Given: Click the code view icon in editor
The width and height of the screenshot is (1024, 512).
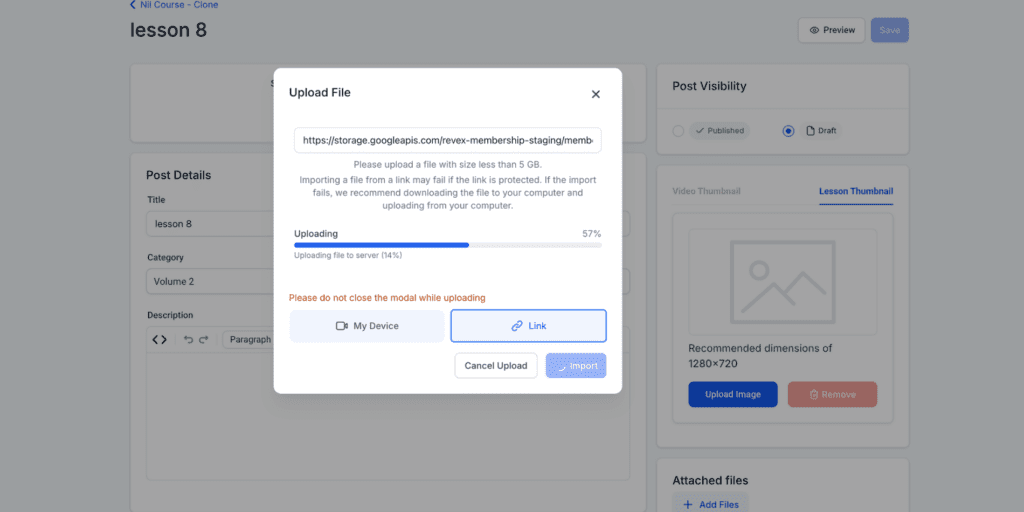Looking at the screenshot, I should tap(159, 340).
